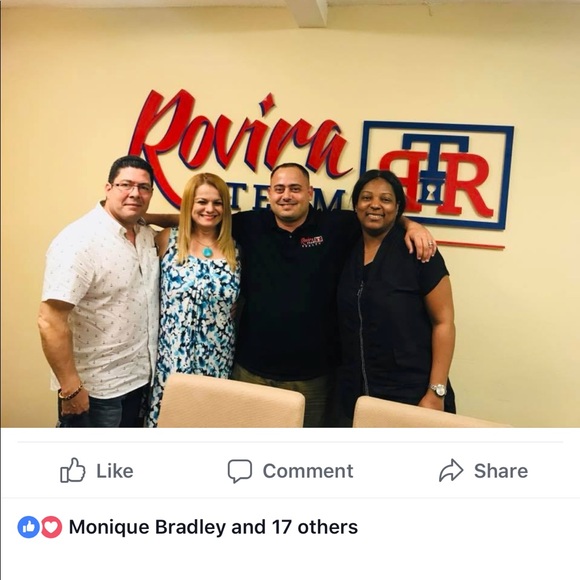
Task: Click the logo on the black polo shirt
Action: (x=311, y=241)
